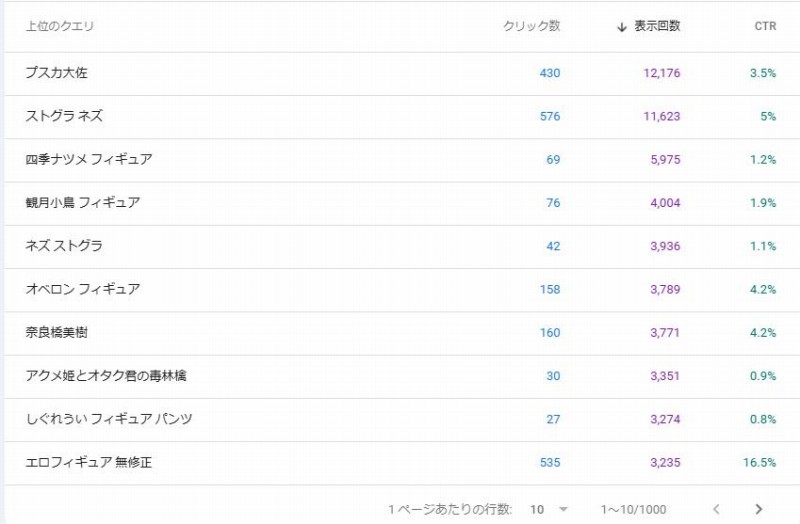Screen dimensions: 800x524
Task: Select the ストグラ ネズ query row
Action: pos(64,116)
